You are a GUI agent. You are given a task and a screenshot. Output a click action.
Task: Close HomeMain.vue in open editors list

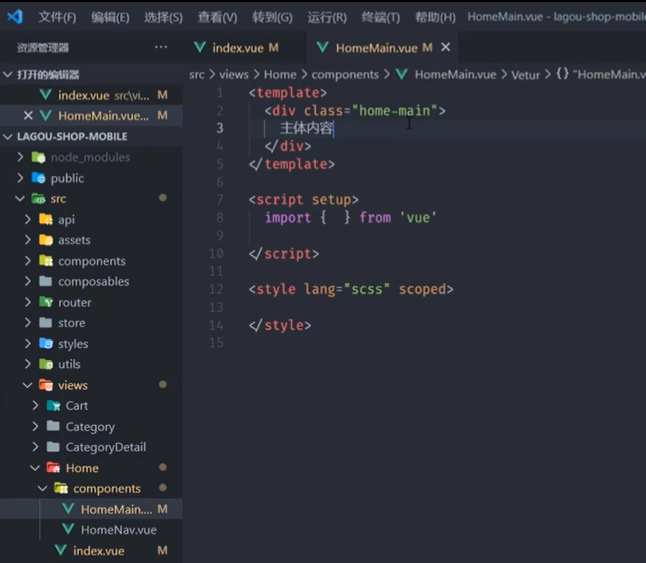(x=28, y=115)
